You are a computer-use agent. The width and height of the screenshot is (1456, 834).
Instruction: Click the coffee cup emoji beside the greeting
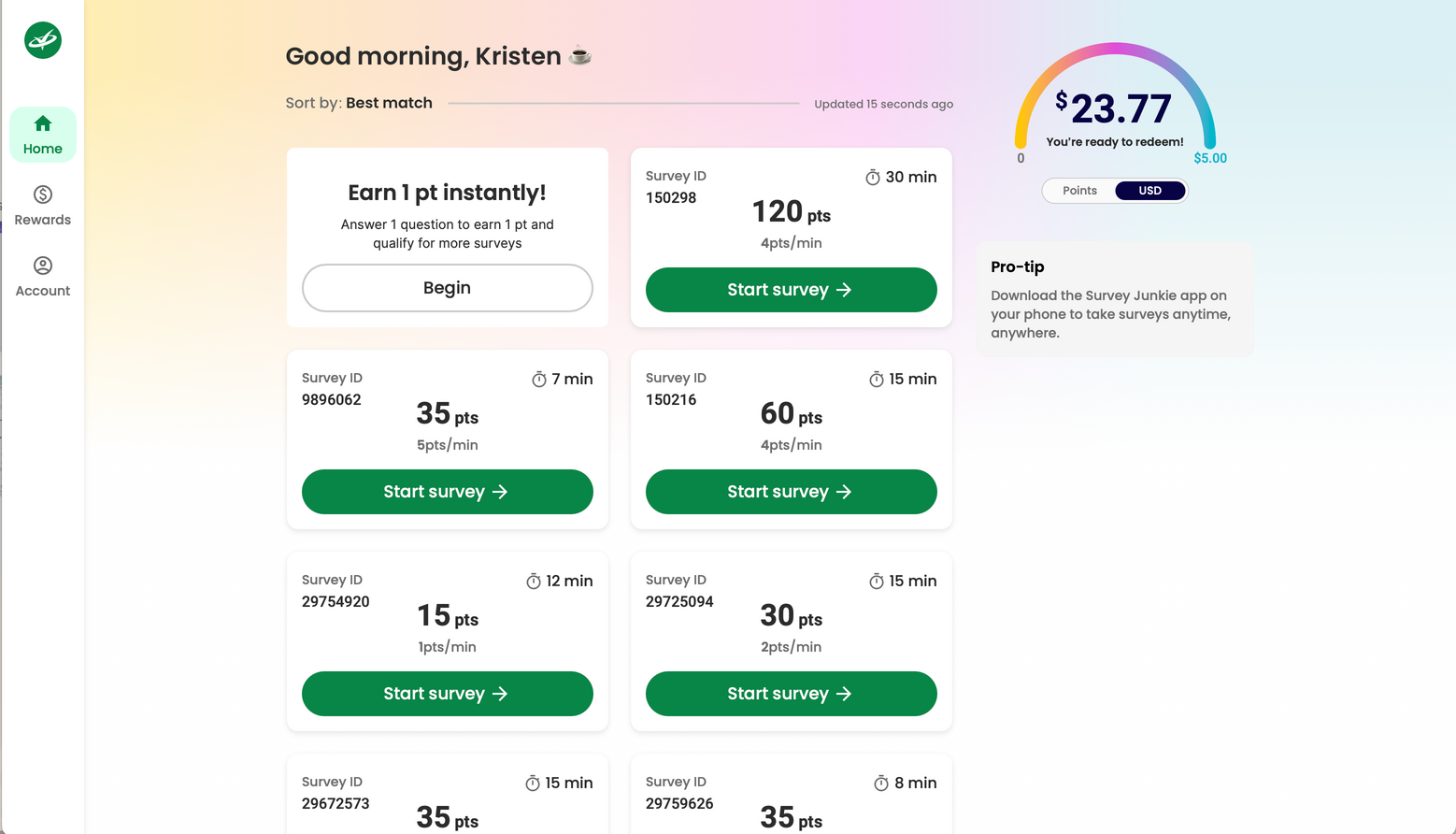[580, 56]
